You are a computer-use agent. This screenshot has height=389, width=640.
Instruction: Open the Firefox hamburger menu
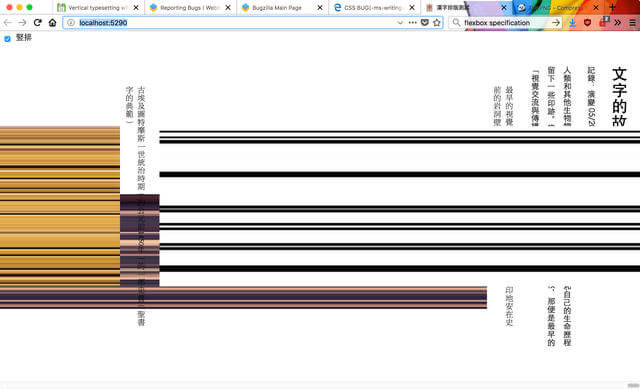[632, 23]
